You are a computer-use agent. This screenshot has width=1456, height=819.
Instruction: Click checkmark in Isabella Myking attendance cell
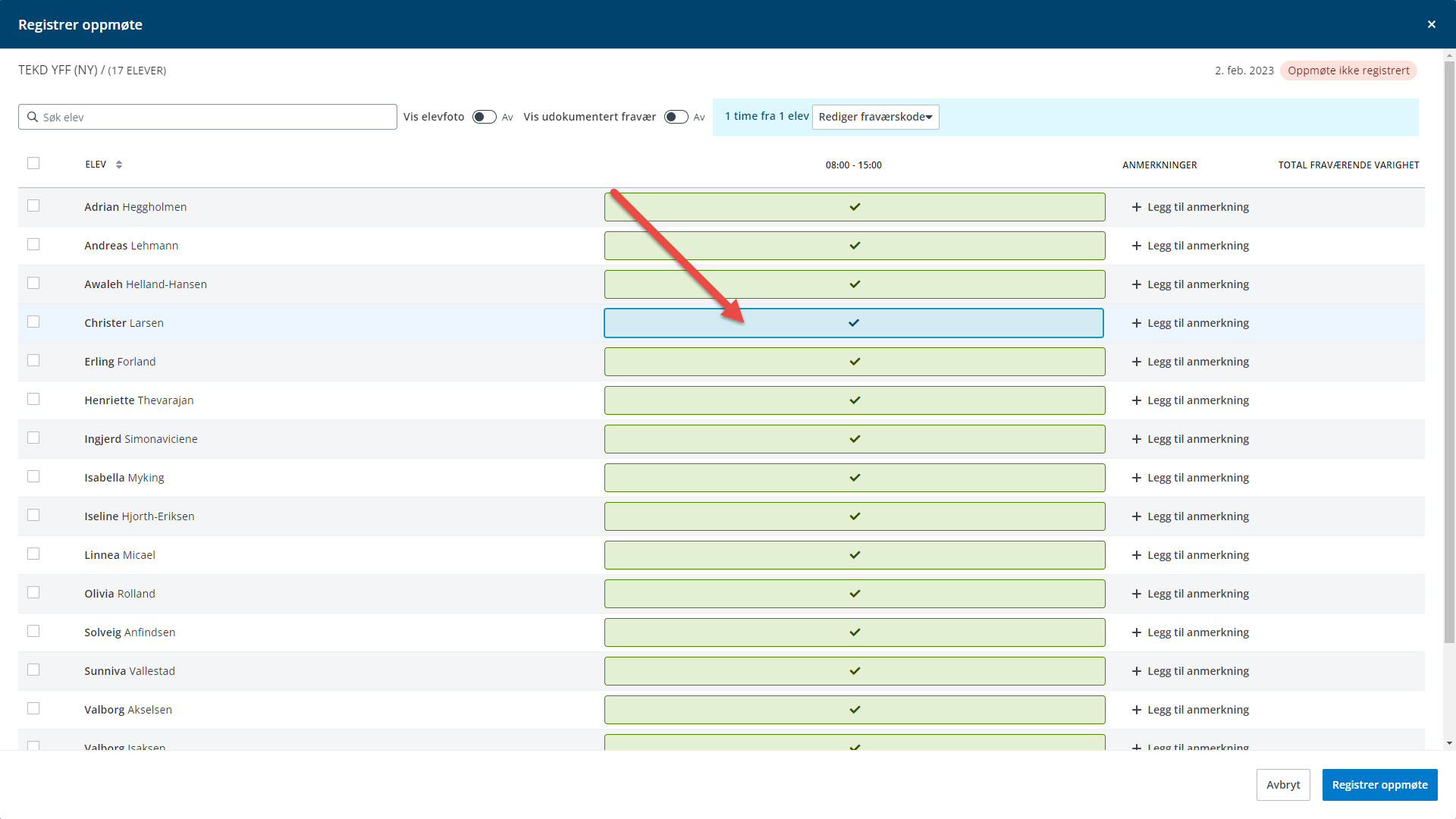[855, 478]
